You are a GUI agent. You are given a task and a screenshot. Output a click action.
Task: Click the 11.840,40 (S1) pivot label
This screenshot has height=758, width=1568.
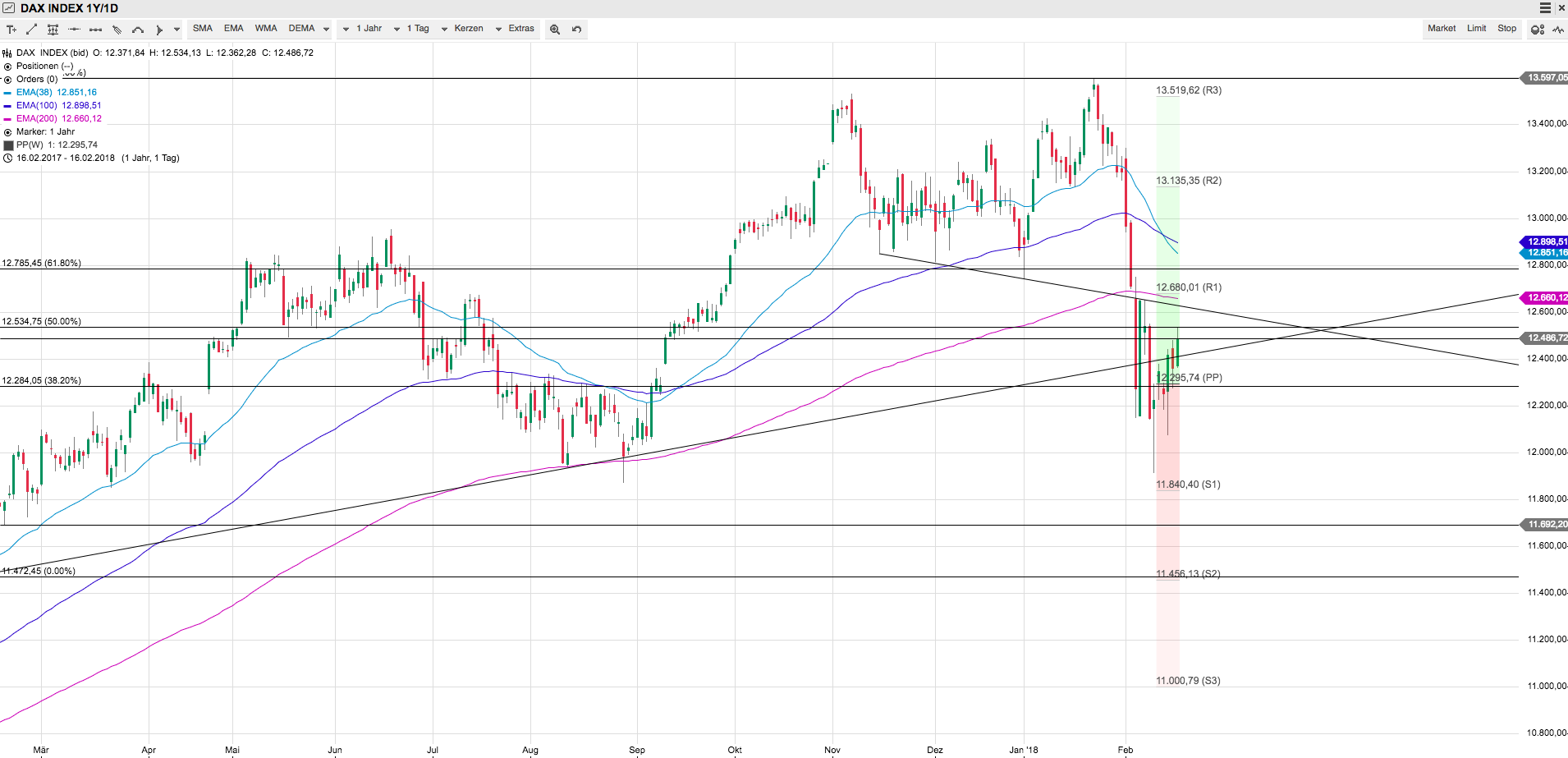(1188, 485)
